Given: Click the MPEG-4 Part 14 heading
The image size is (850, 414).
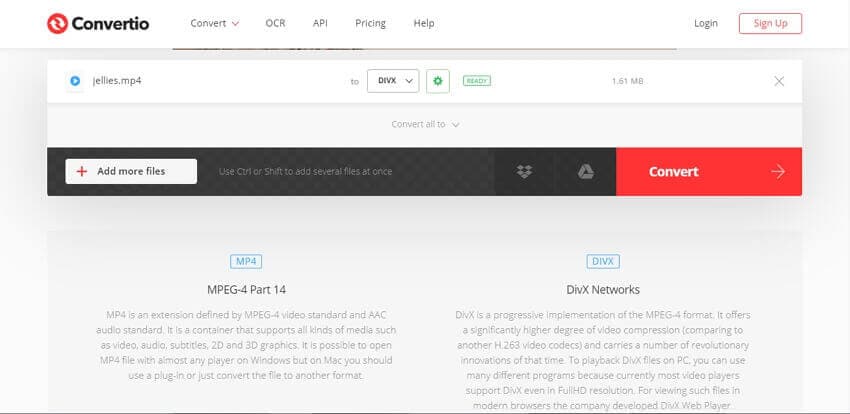Looking at the screenshot, I should pos(247,290).
